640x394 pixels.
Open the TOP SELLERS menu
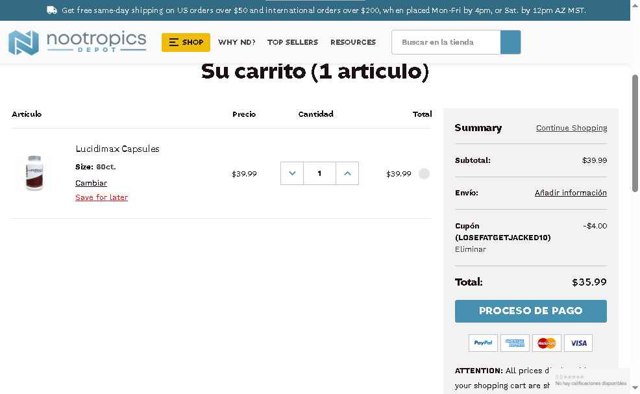(293, 42)
